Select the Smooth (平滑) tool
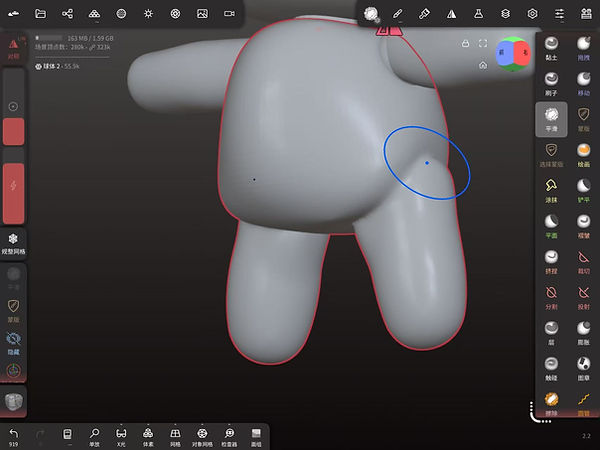The height and width of the screenshot is (450, 600). coord(551,119)
